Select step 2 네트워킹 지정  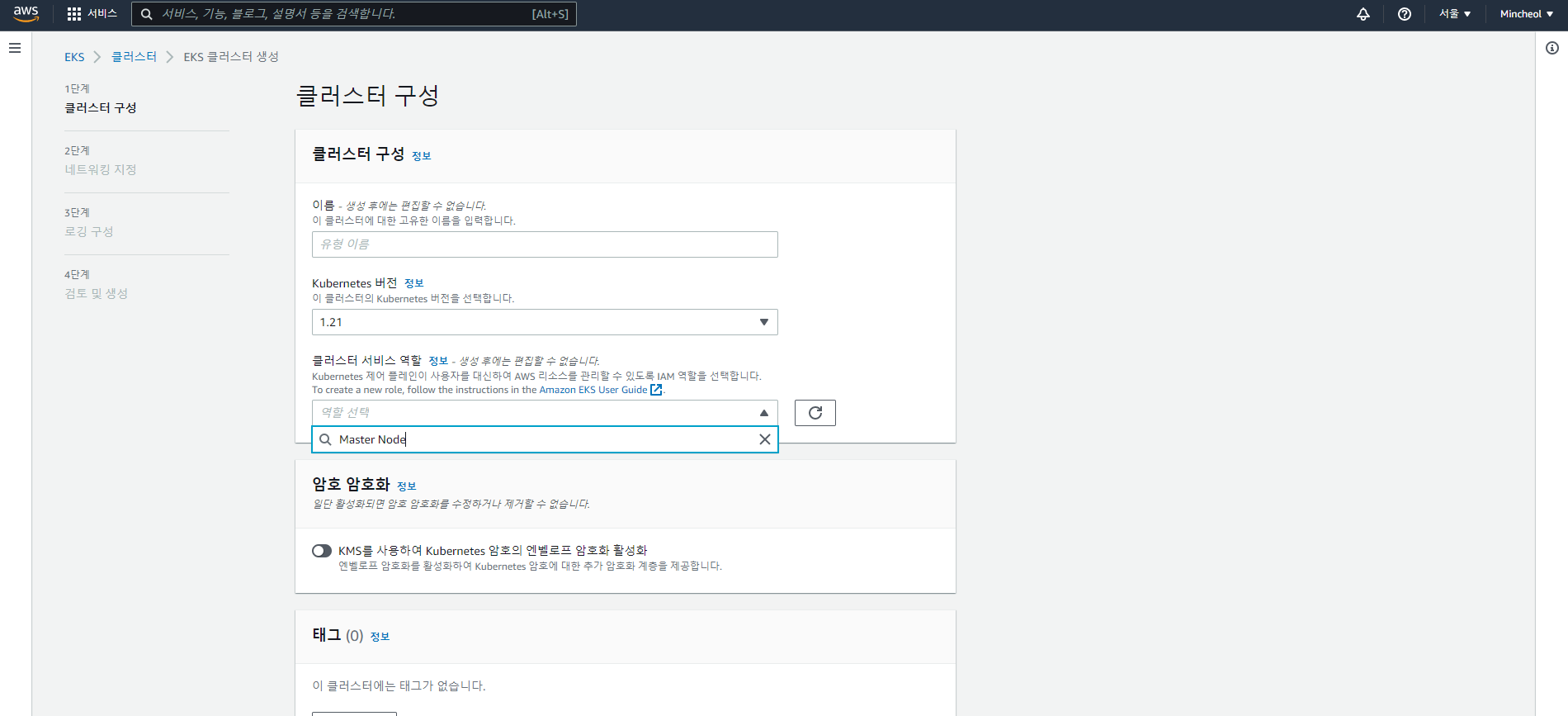click(101, 169)
